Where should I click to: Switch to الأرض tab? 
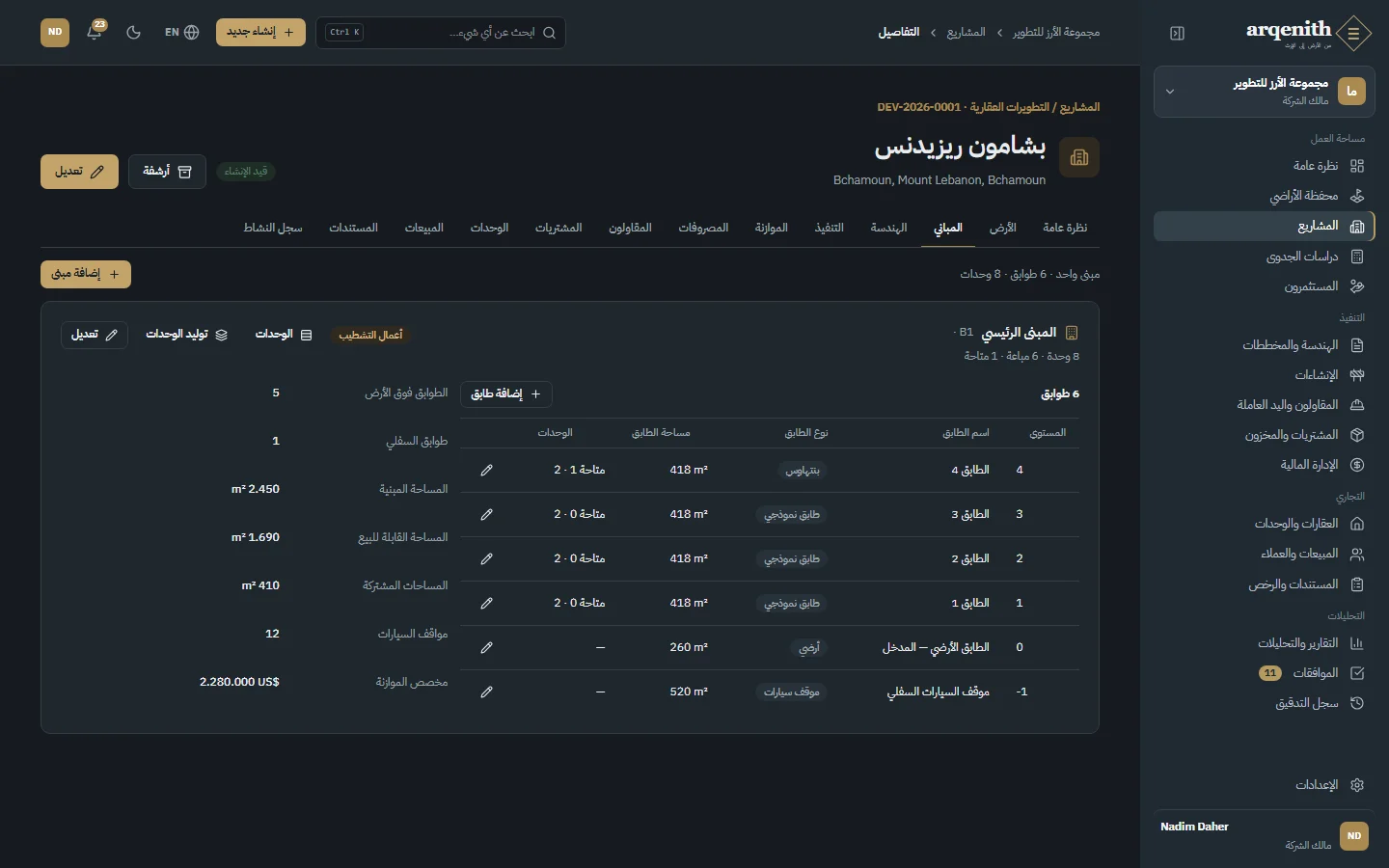coord(1002,228)
